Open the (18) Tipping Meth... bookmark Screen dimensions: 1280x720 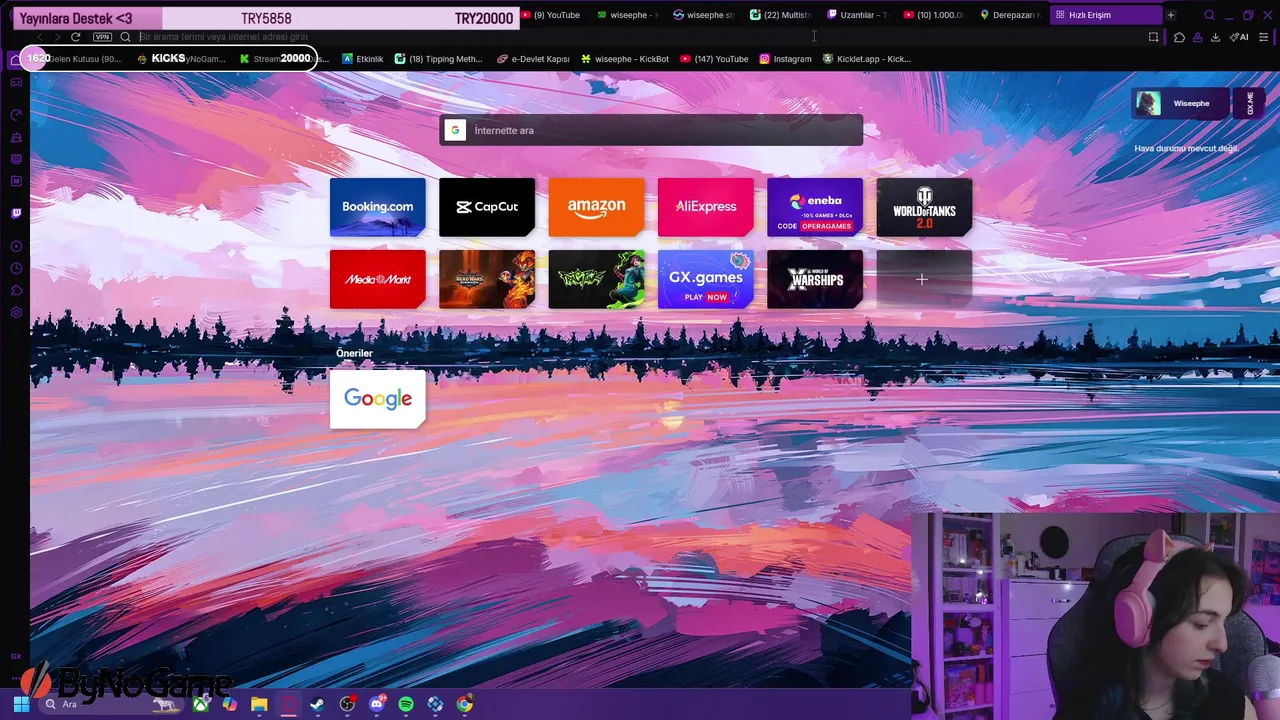(x=439, y=59)
